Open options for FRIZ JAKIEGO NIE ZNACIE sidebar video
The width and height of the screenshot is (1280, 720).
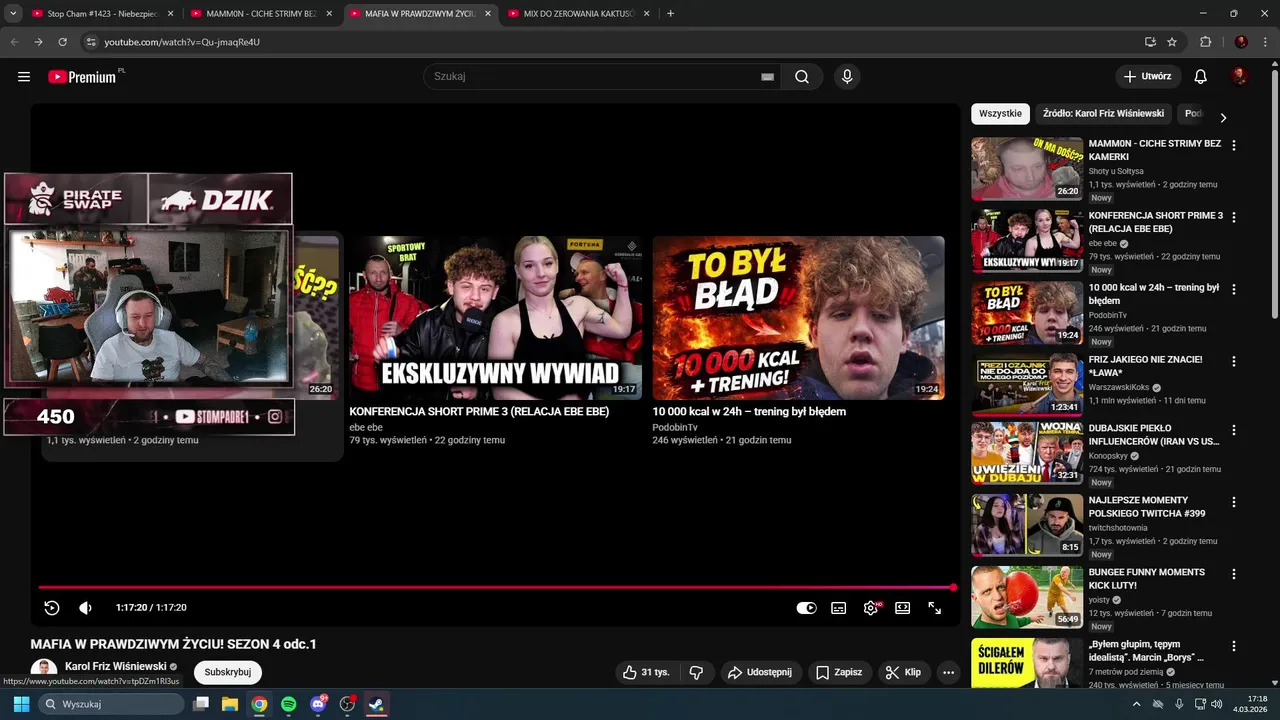[x=1234, y=361]
